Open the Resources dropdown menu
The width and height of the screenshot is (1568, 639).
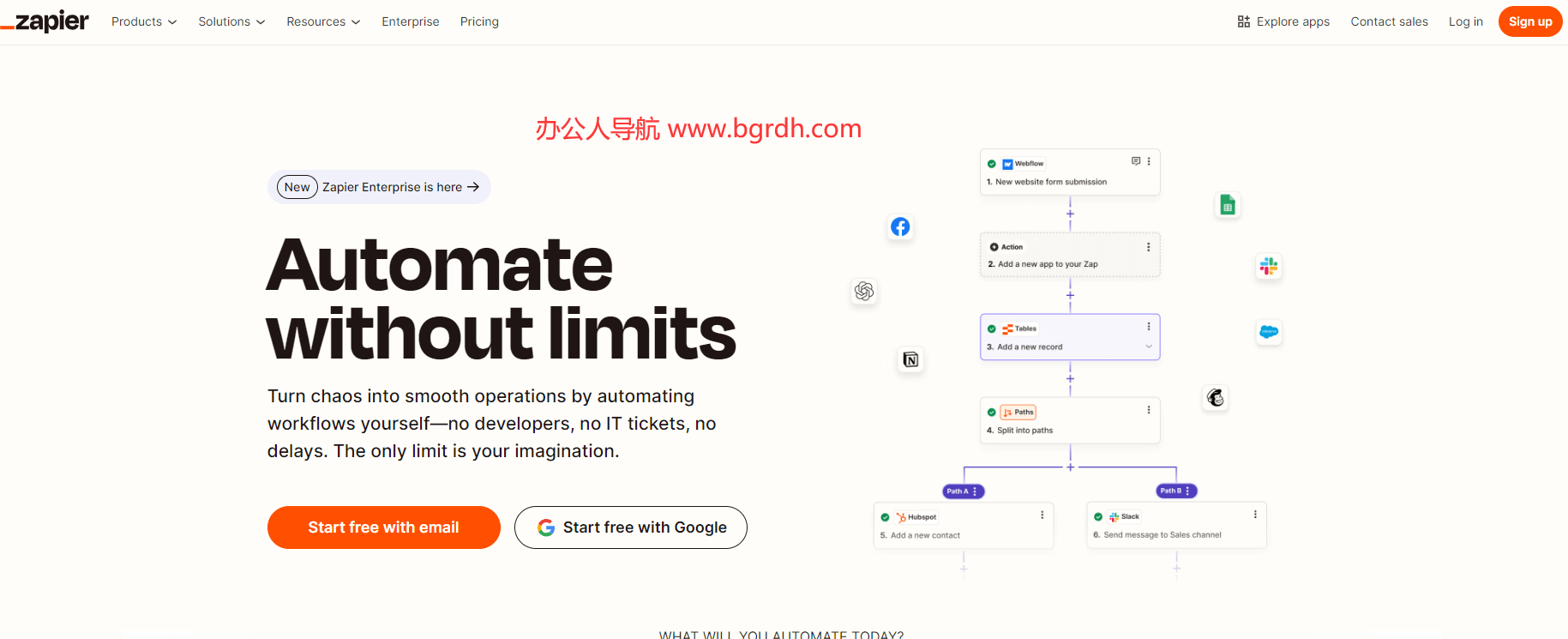pos(322,21)
